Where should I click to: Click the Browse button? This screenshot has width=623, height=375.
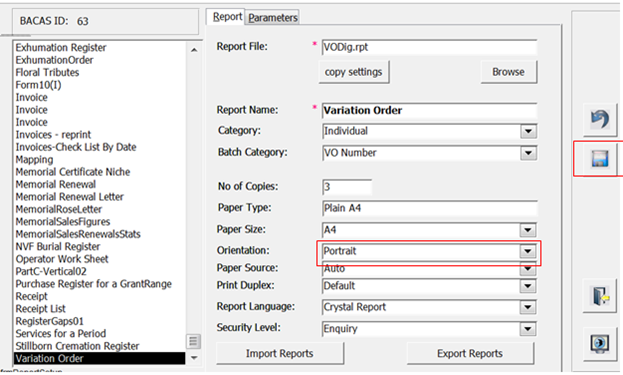[508, 72]
